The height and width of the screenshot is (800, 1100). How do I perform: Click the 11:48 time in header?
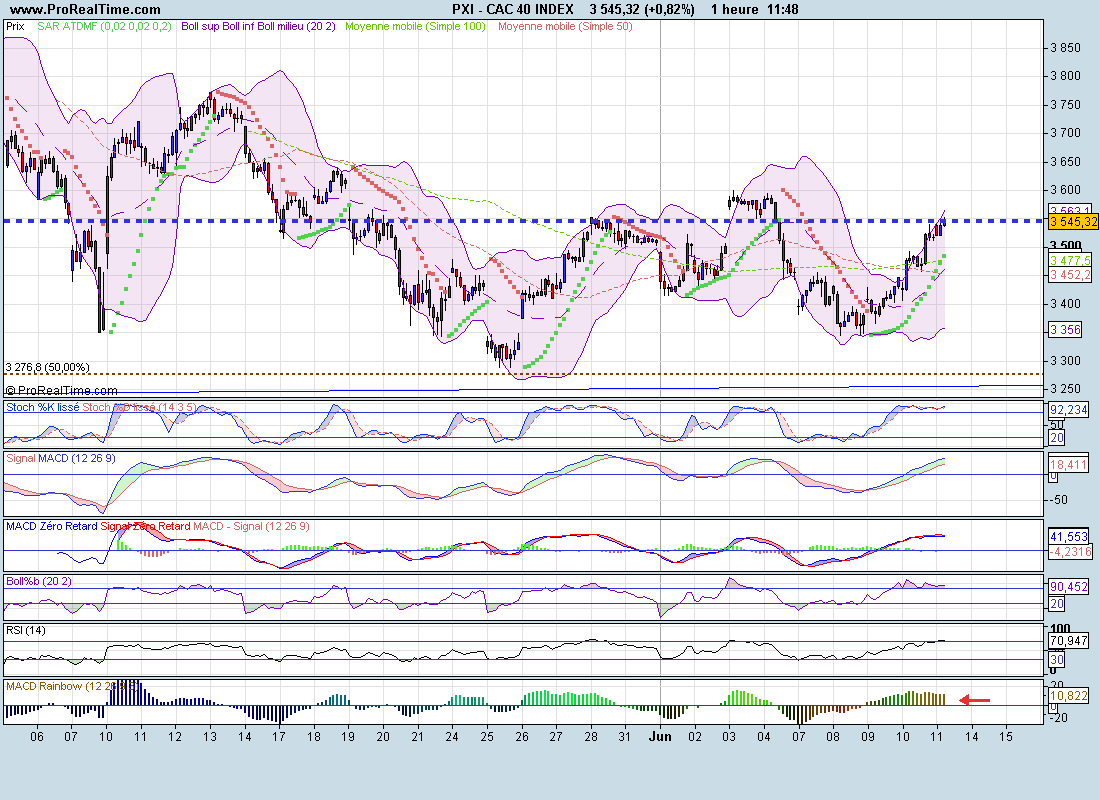tap(783, 9)
